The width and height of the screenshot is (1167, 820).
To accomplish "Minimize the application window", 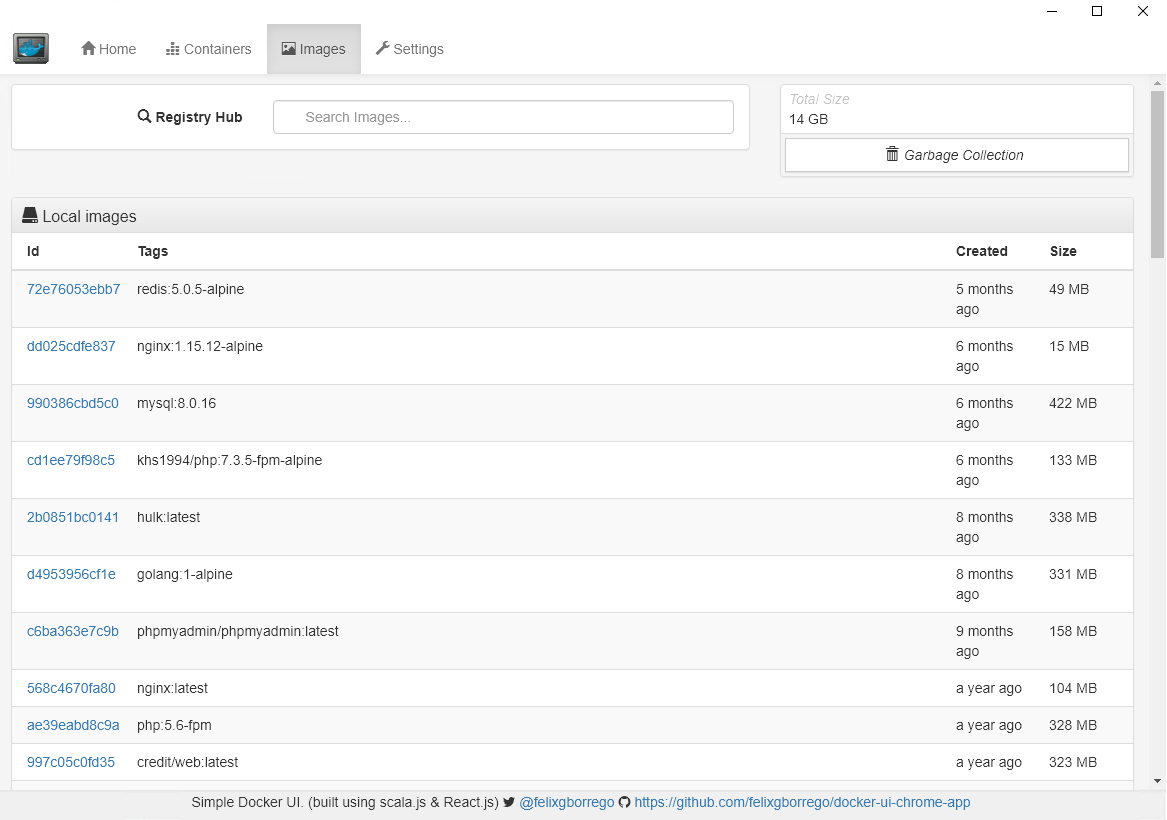I will click(x=1052, y=11).
